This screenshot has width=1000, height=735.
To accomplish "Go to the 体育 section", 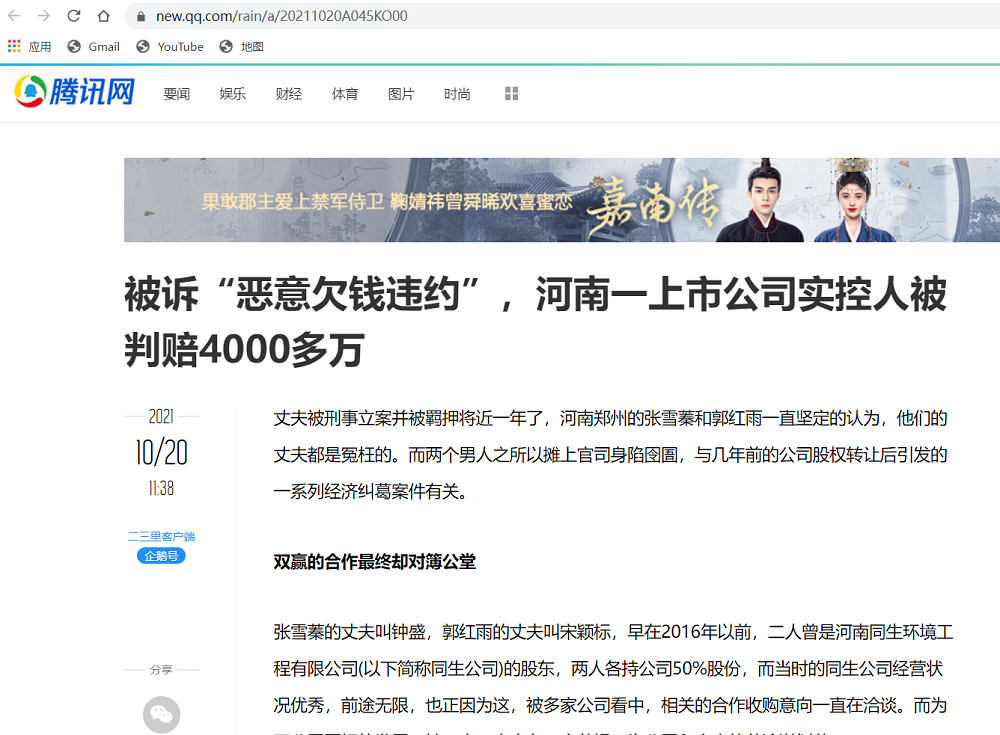I will coord(345,94).
